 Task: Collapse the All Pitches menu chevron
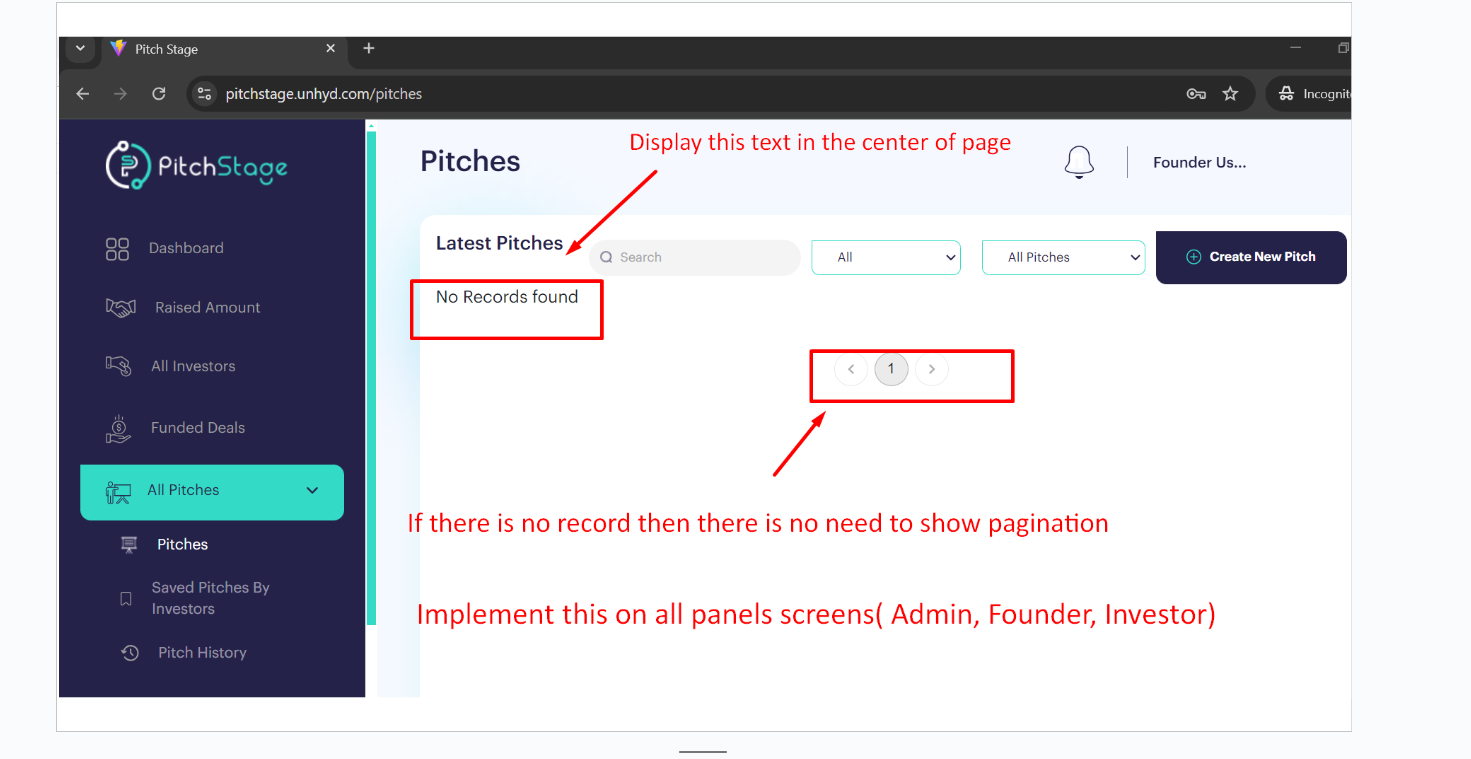312,490
